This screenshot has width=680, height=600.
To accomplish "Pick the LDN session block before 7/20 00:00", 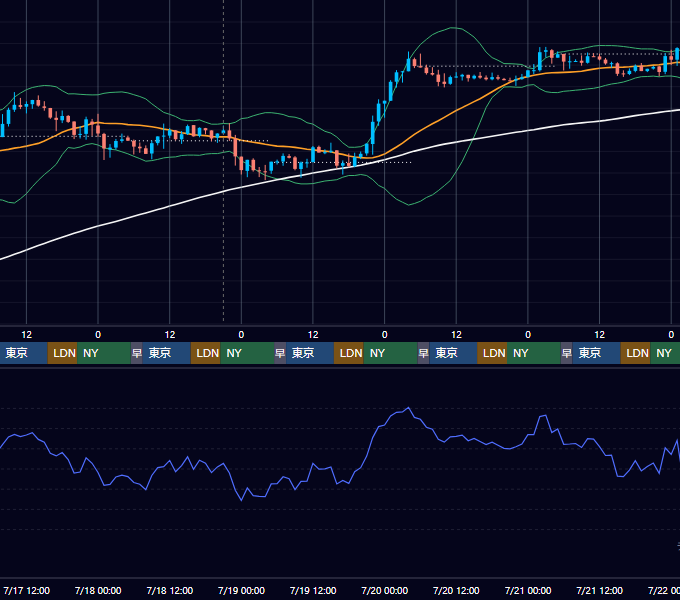I will coord(349,353).
